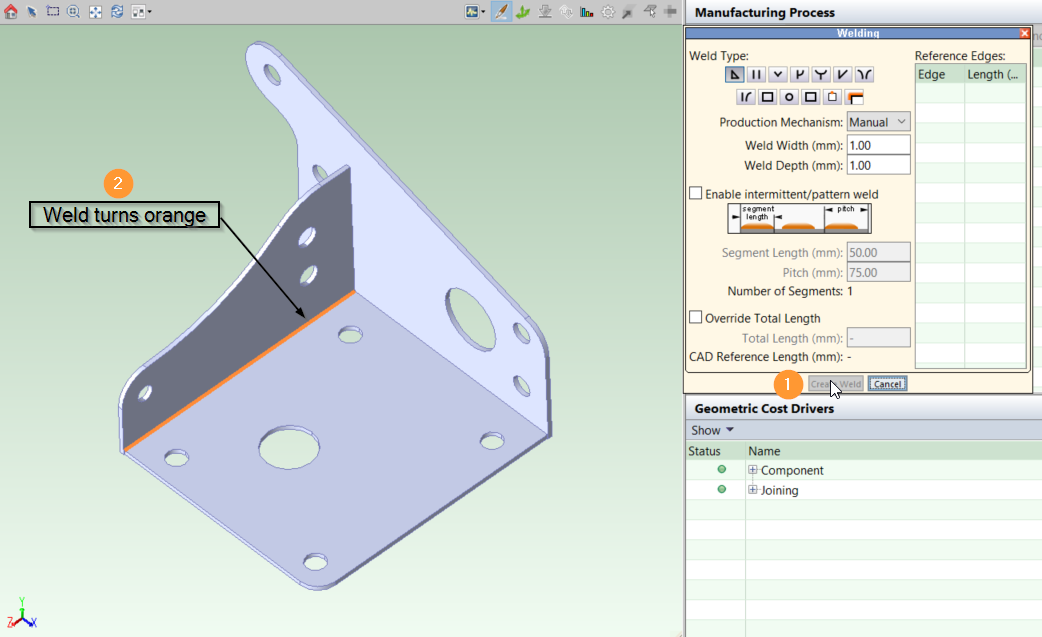
Task: Pick the V-groove weld type icon
Action: point(778,74)
